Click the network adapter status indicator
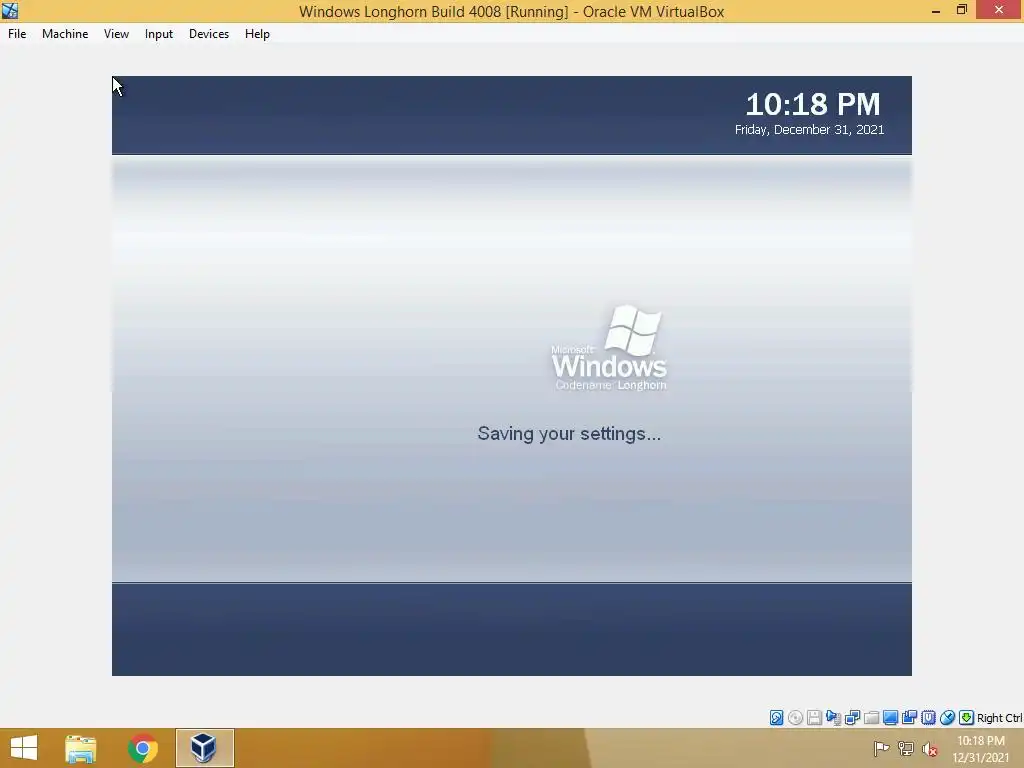This screenshot has width=1024, height=768. tap(852, 718)
